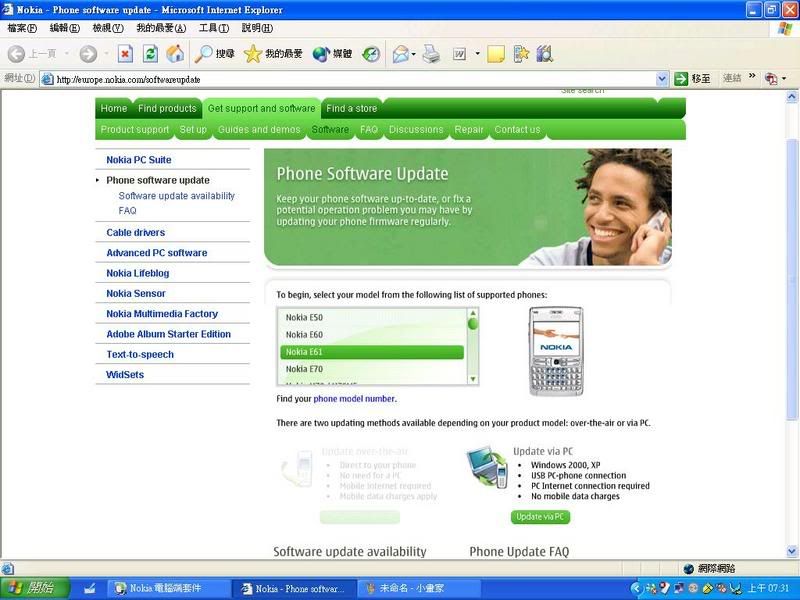Viewport: 800px width, 600px height.
Task: Click the Nokia E61 phone image
Action: [x=556, y=351]
